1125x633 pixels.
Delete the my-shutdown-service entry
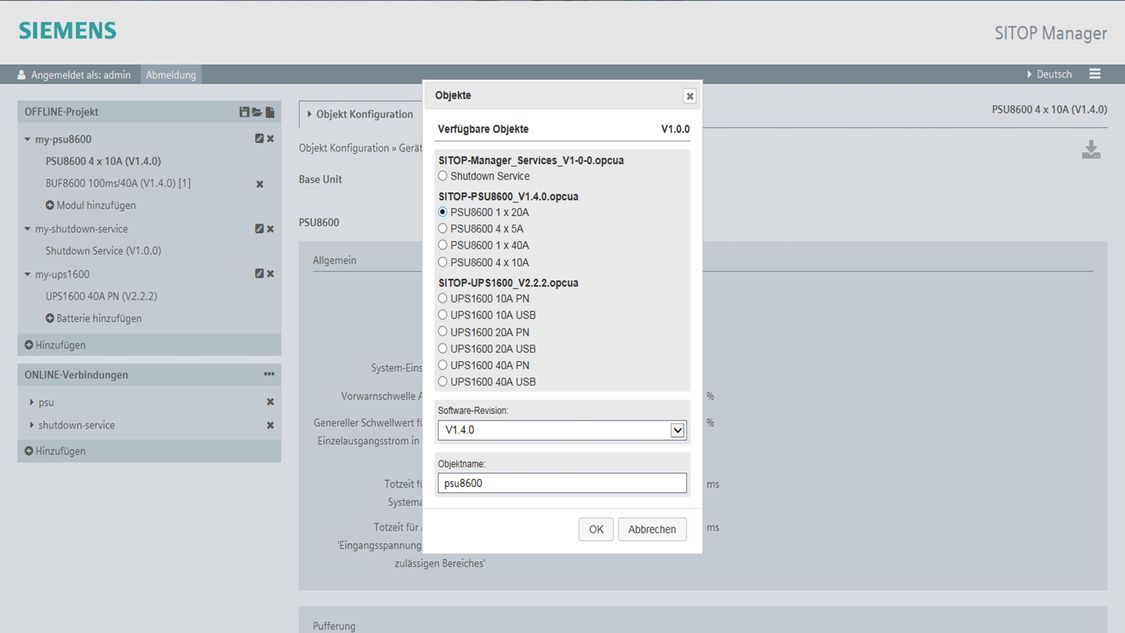pos(270,229)
